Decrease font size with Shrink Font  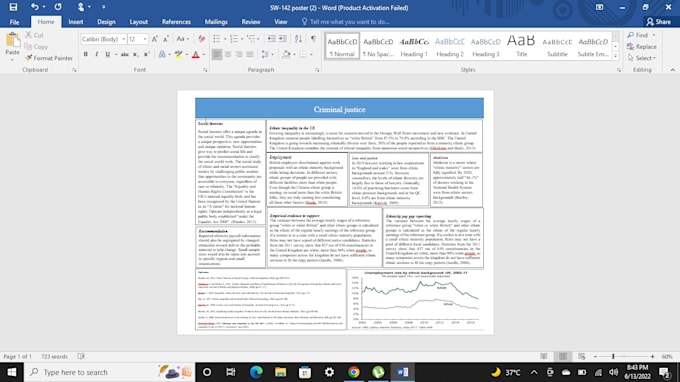pyautogui.click(x=166, y=39)
